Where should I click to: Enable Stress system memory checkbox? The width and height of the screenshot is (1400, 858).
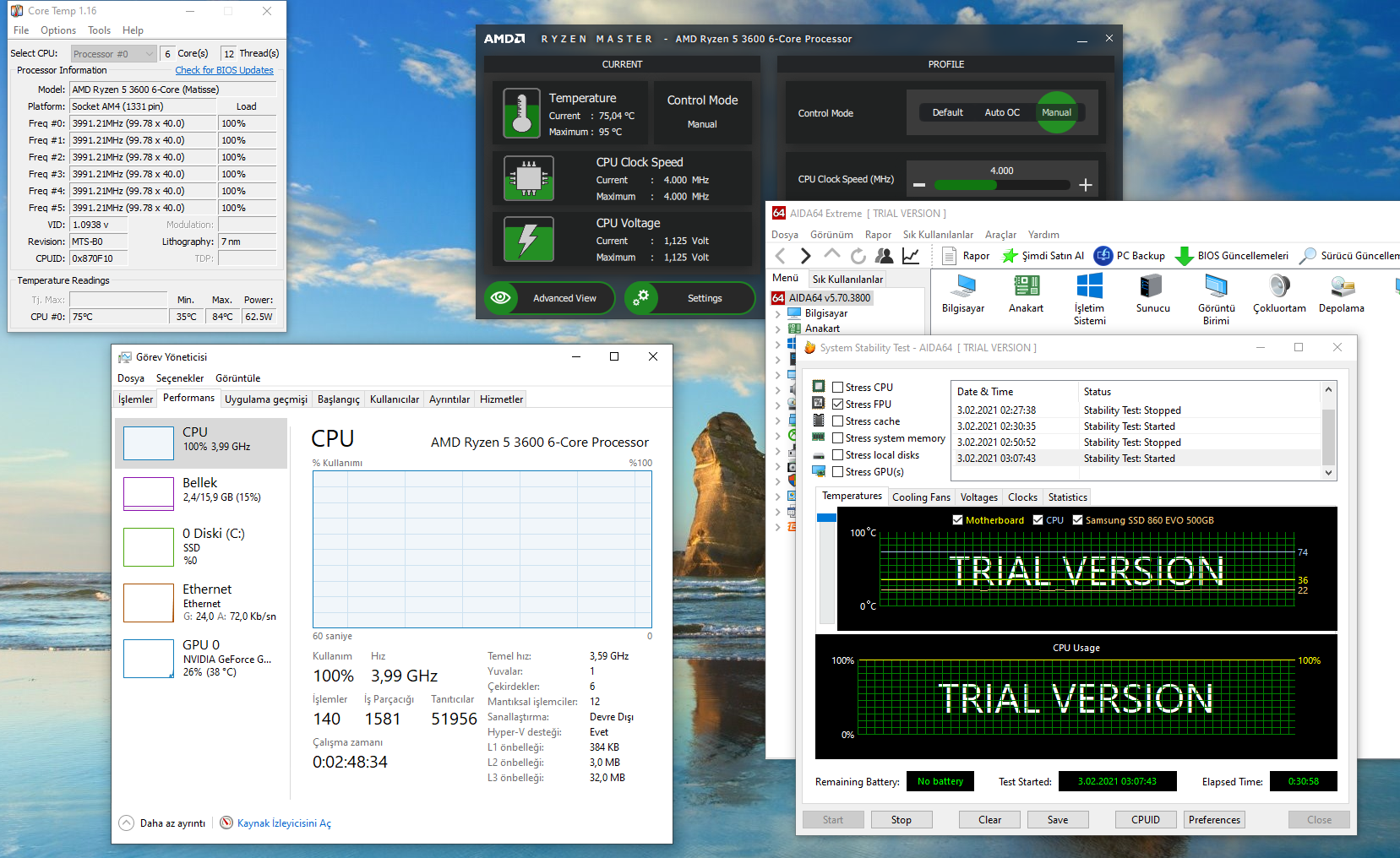click(x=838, y=438)
